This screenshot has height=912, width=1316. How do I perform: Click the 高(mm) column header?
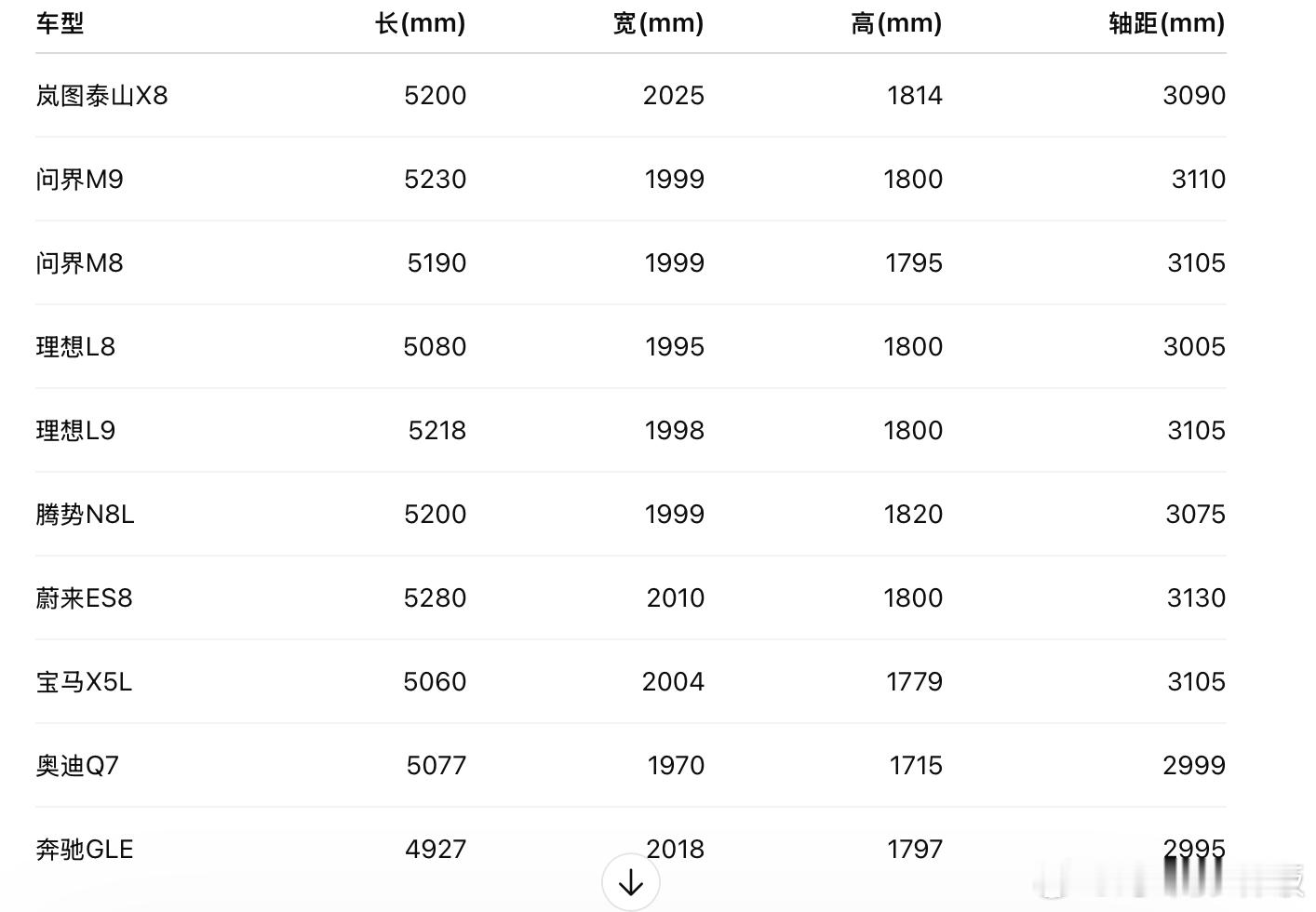tap(896, 23)
